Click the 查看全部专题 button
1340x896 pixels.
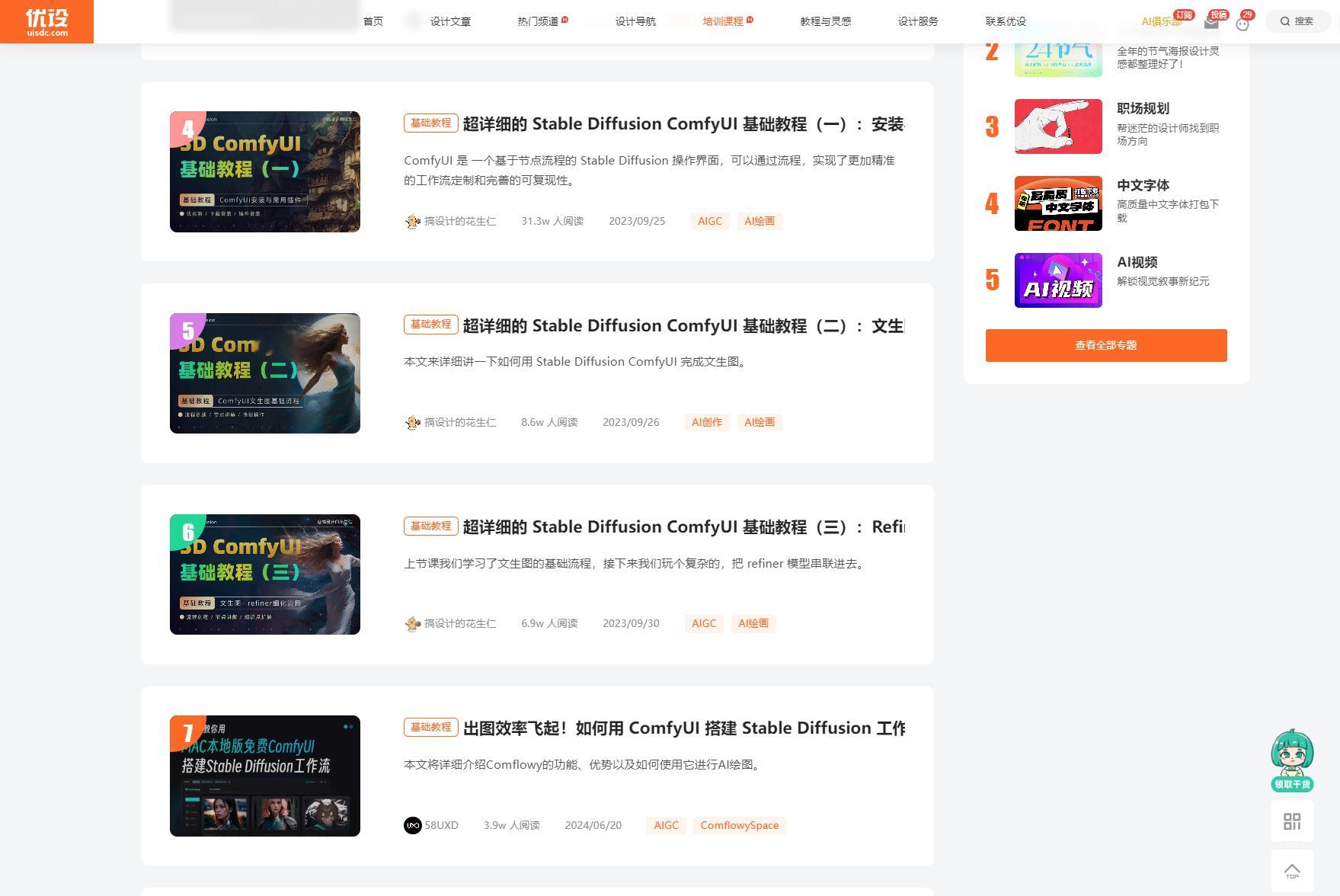(x=1106, y=345)
